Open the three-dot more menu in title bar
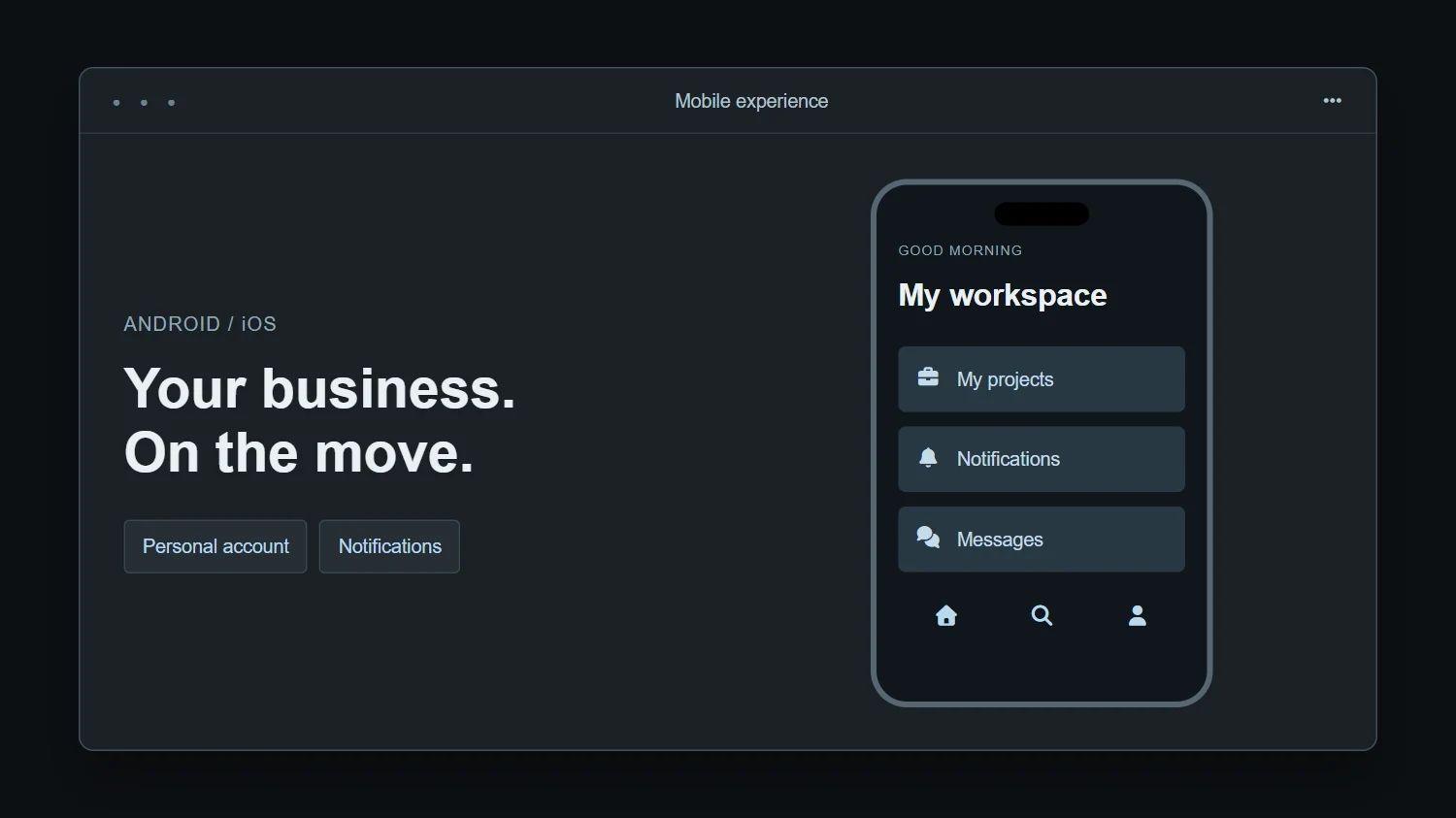Screen dimensions: 1456x818 [1333, 101]
